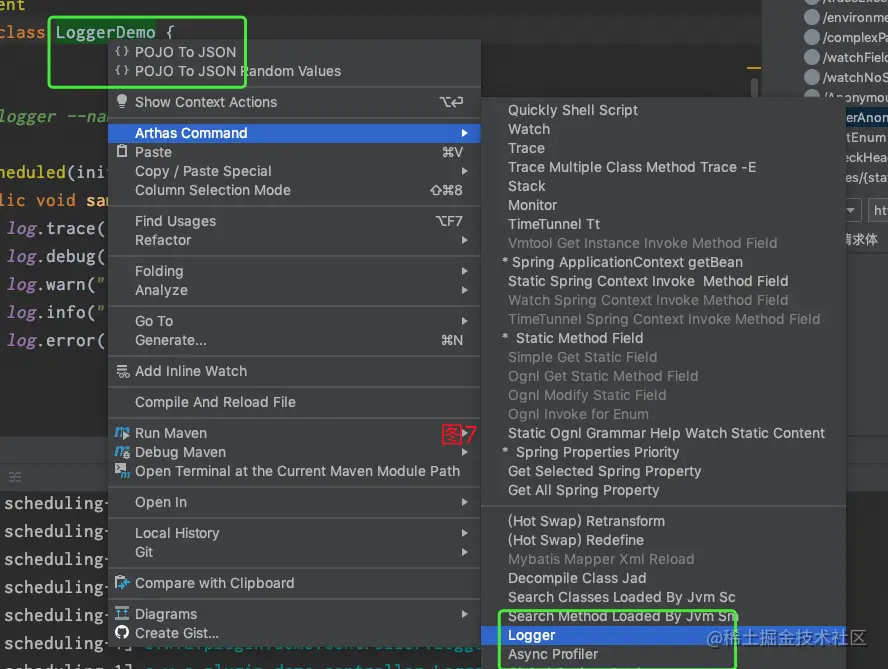Choose Compile And Reload File
888x669 pixels.
click(294, 402)
